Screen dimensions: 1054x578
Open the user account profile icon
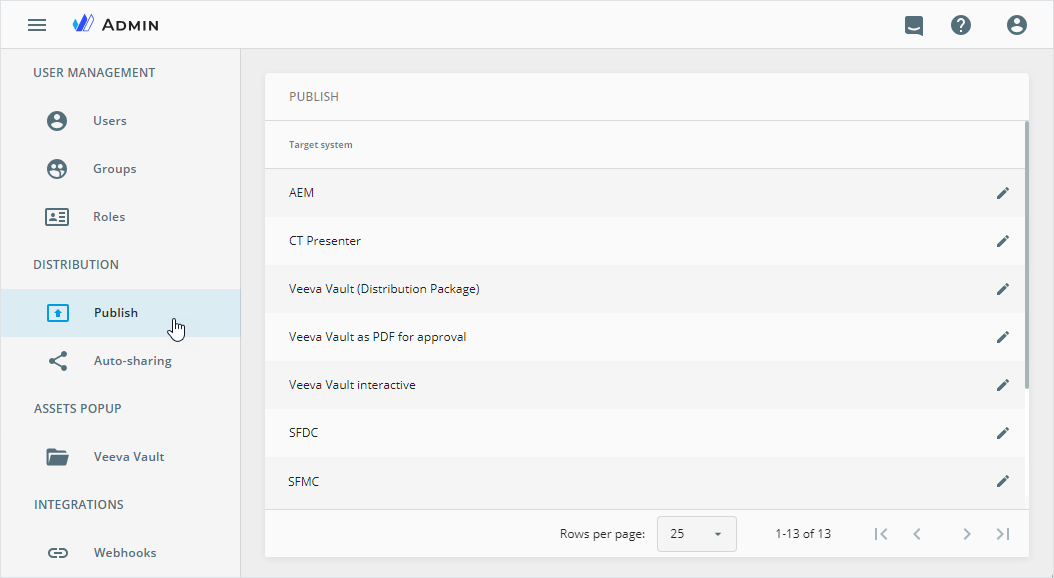tap(1016, 25)
